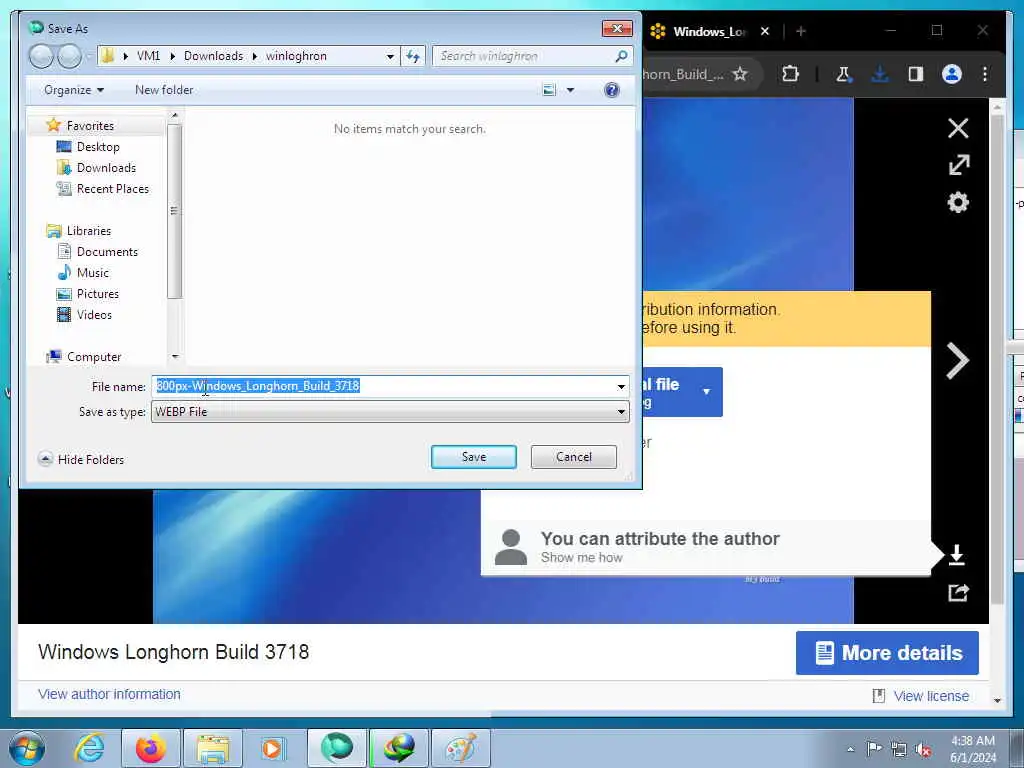1024x768 pixels.
Task: Click the Save button
Action: [473, 456]
